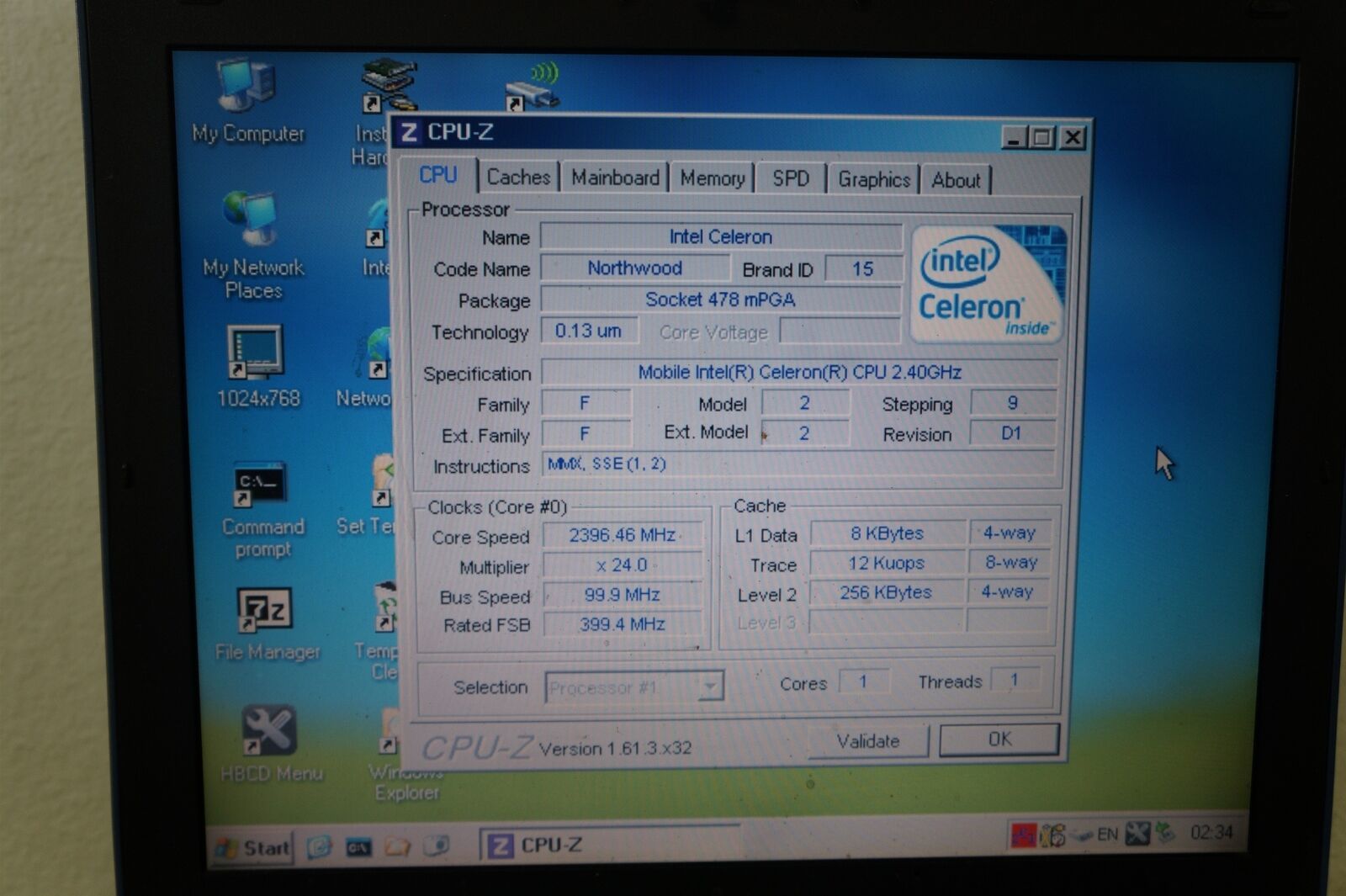Select the CPU tab
Image resolution: width=1346 pixels, height=896 pixels.
click(437, 175)
